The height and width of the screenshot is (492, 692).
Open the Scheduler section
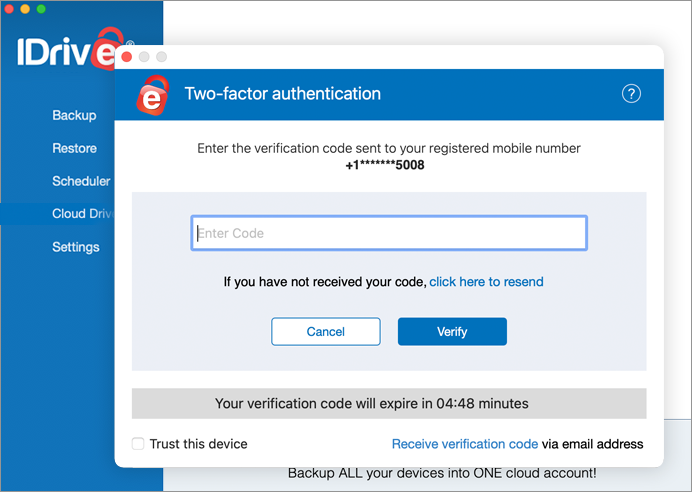(81, 181)
